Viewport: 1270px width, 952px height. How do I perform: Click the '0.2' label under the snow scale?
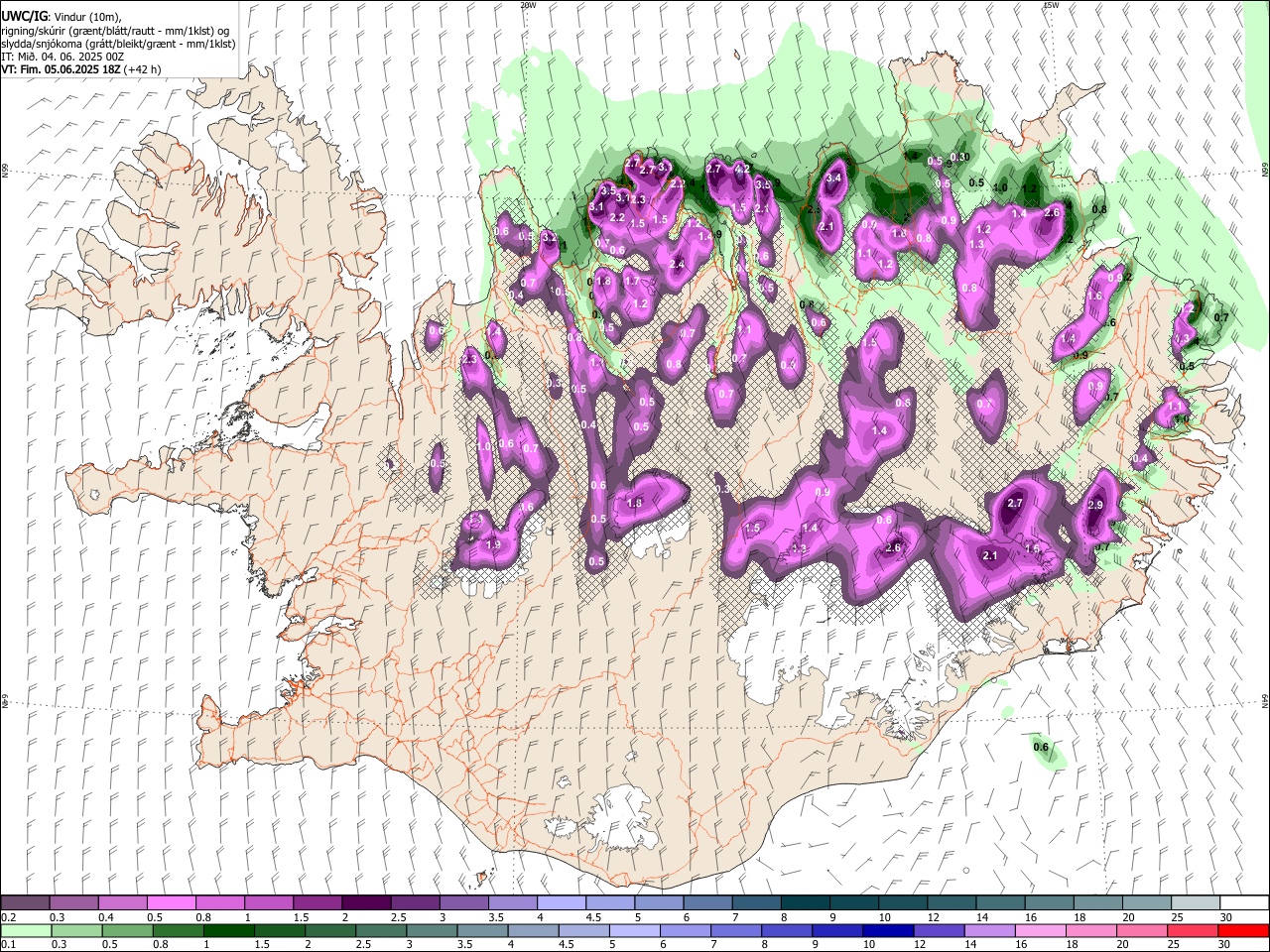pos(8,918)
